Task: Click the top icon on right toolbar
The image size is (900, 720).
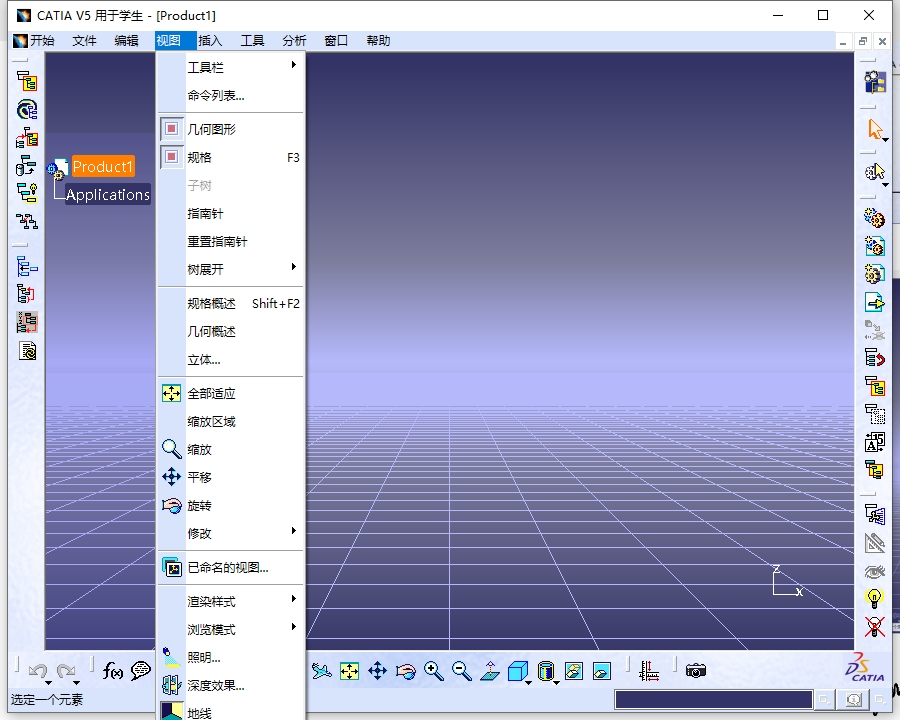Action: [x=875, y=82]
